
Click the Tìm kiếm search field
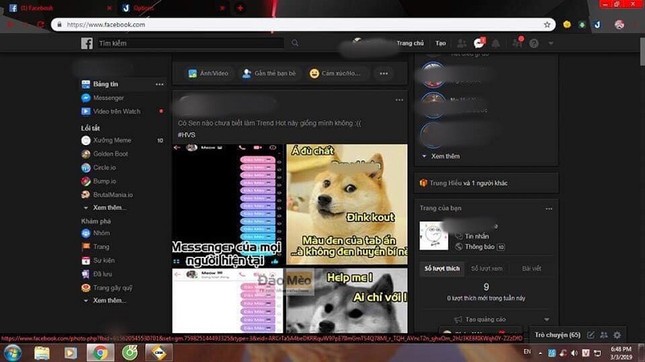point(191,43)
